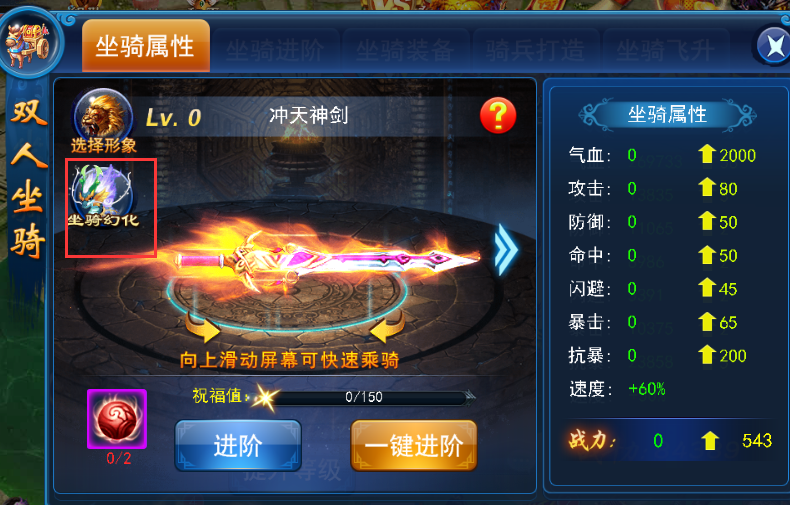This screenshot has height=505, width=790.
Task: Switch to the 坐骑进阶 tab
Action: [275, 50]
